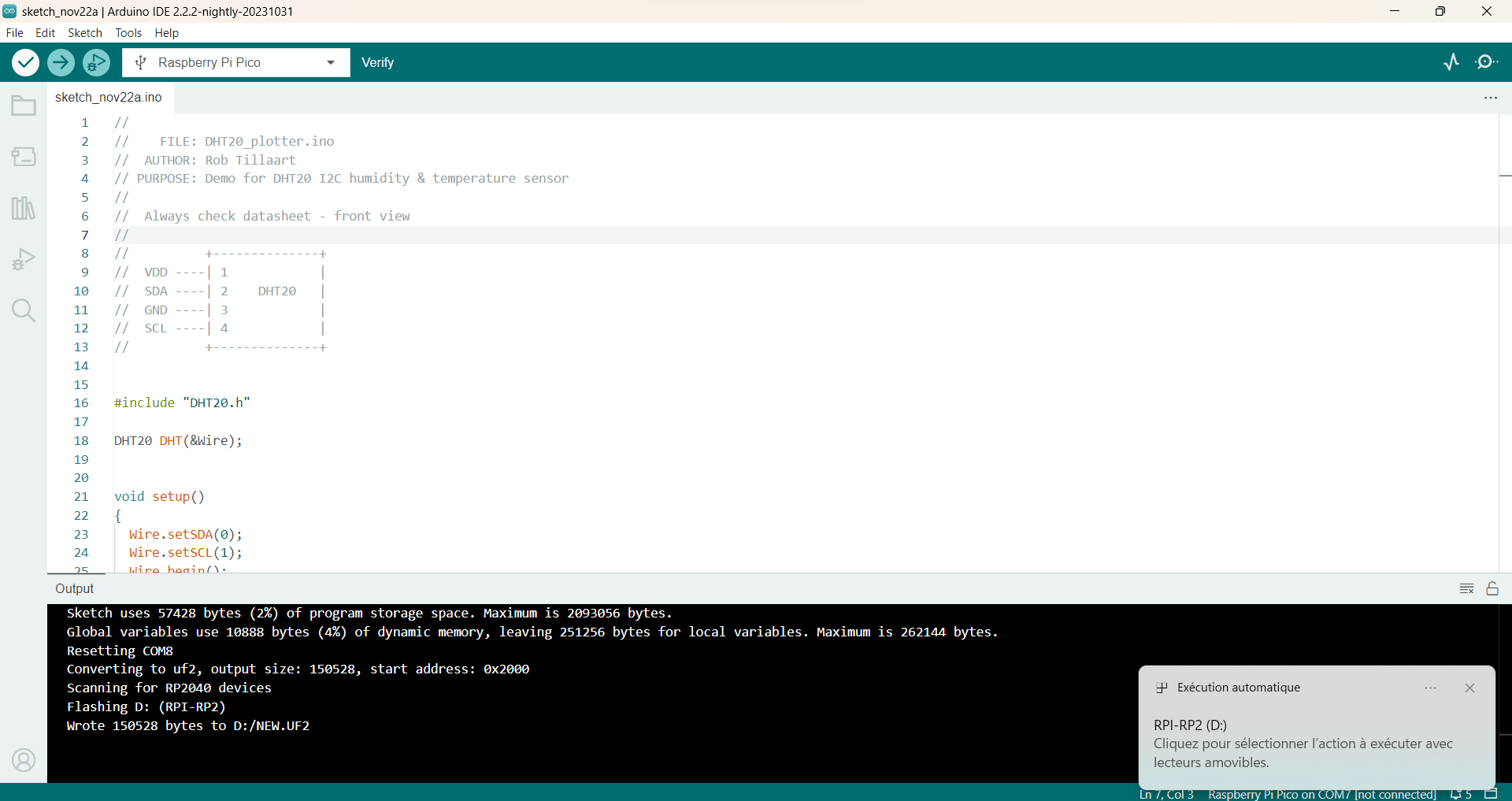Click Raspberry Pi Pico on COM7 status text
The height and width of the screenshot is (801, 1512).
tap(1322, 794)
